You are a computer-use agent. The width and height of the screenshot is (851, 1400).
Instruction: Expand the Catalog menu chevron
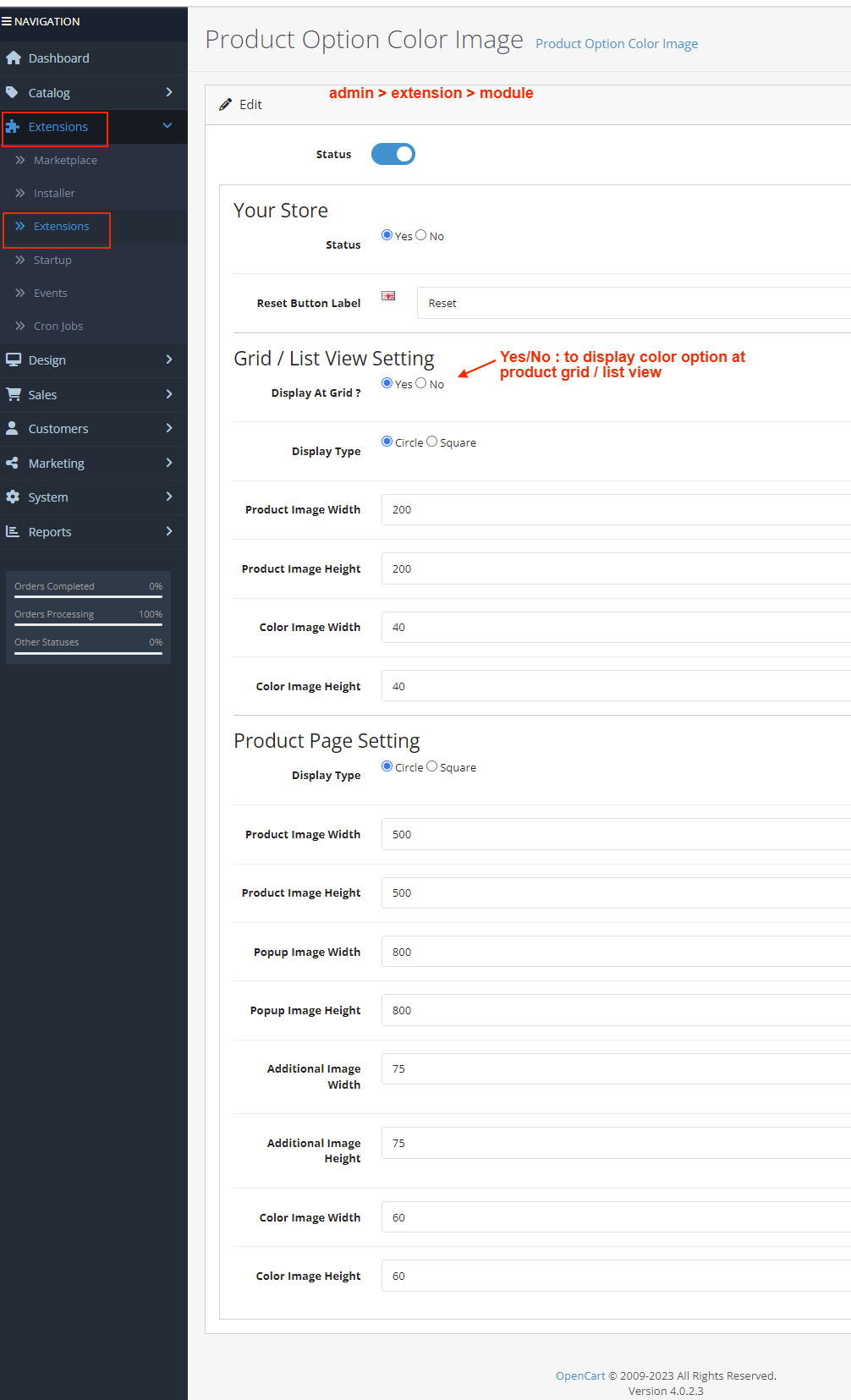tap(169, 92)
